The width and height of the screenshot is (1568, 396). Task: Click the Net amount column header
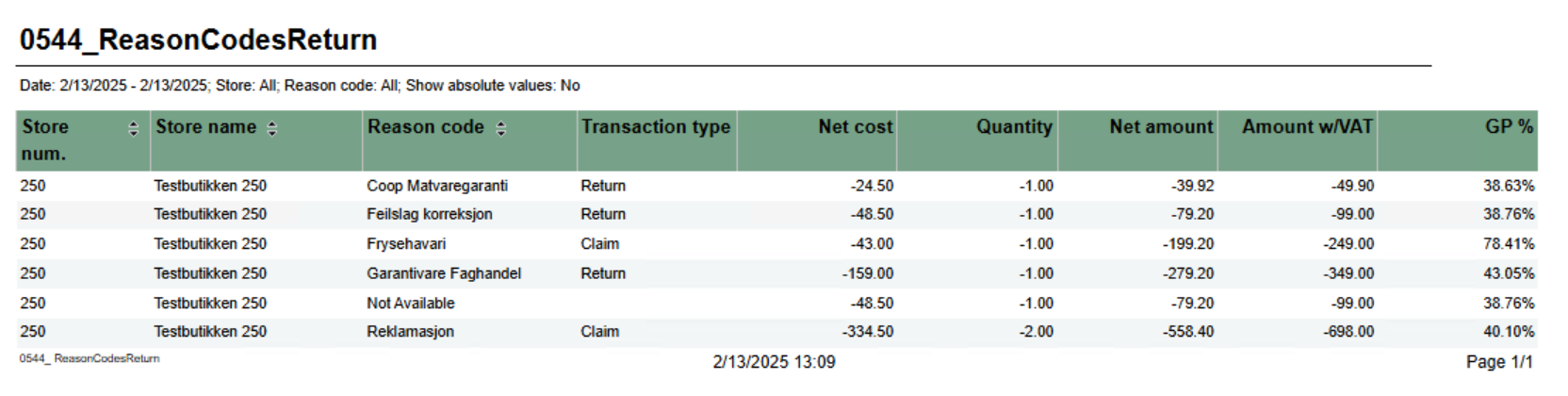[x=1161, y=127]
